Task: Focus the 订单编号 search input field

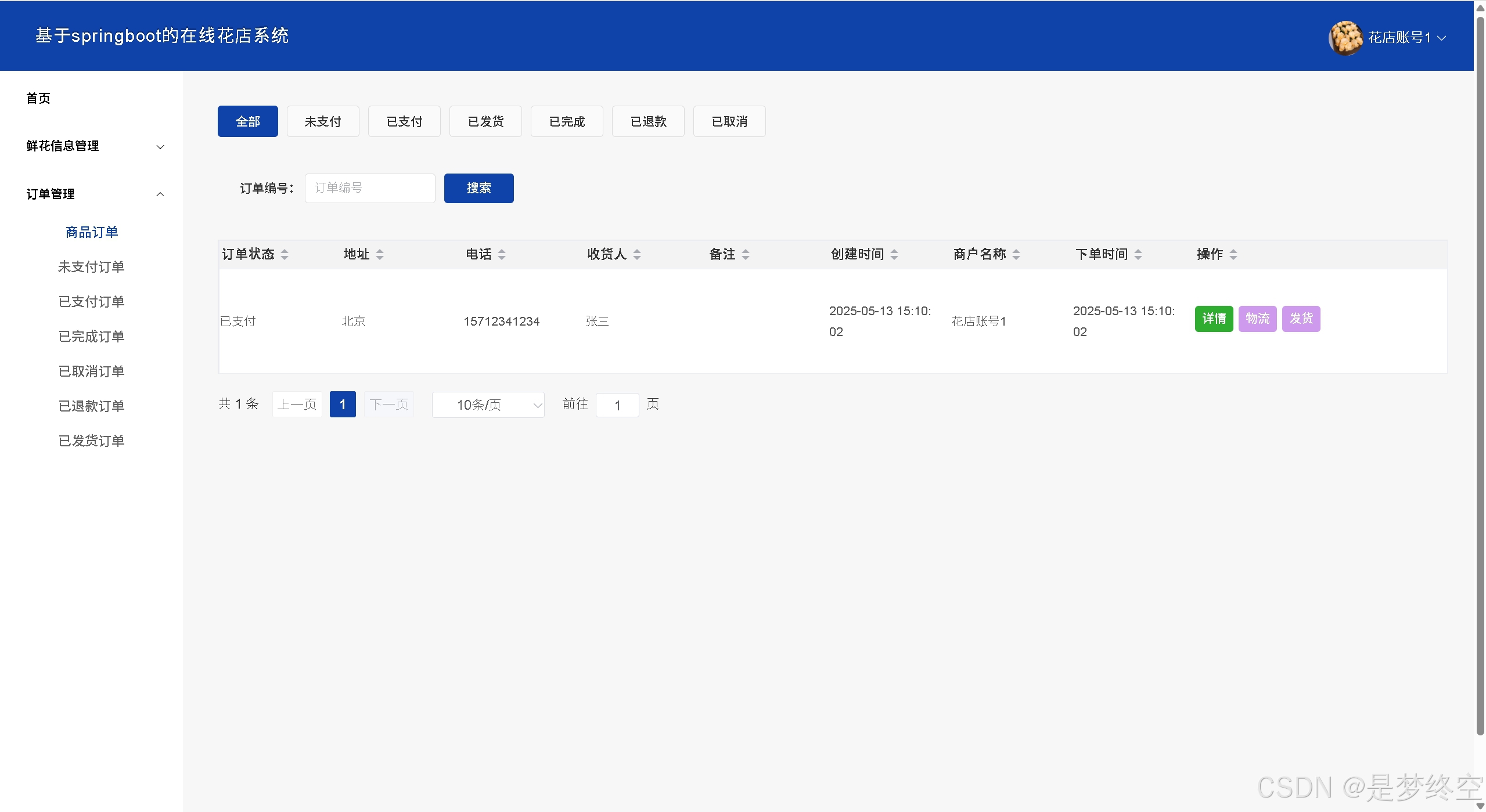Action: (x=370, y=187)
